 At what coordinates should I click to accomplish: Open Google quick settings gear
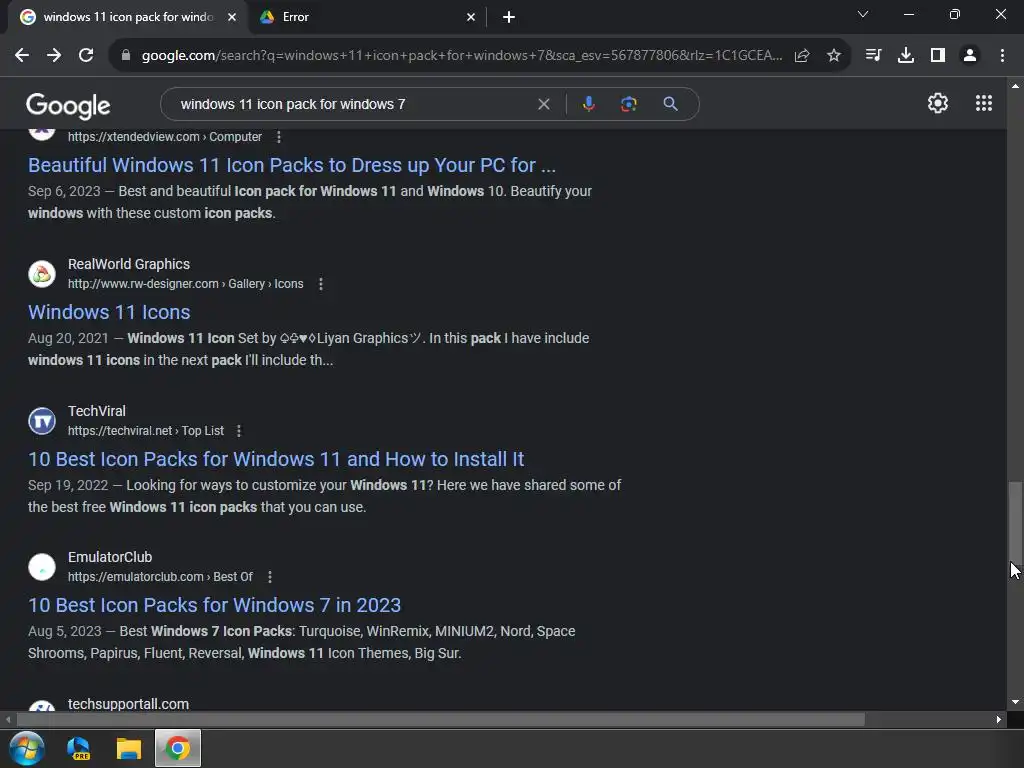[938, 103]
